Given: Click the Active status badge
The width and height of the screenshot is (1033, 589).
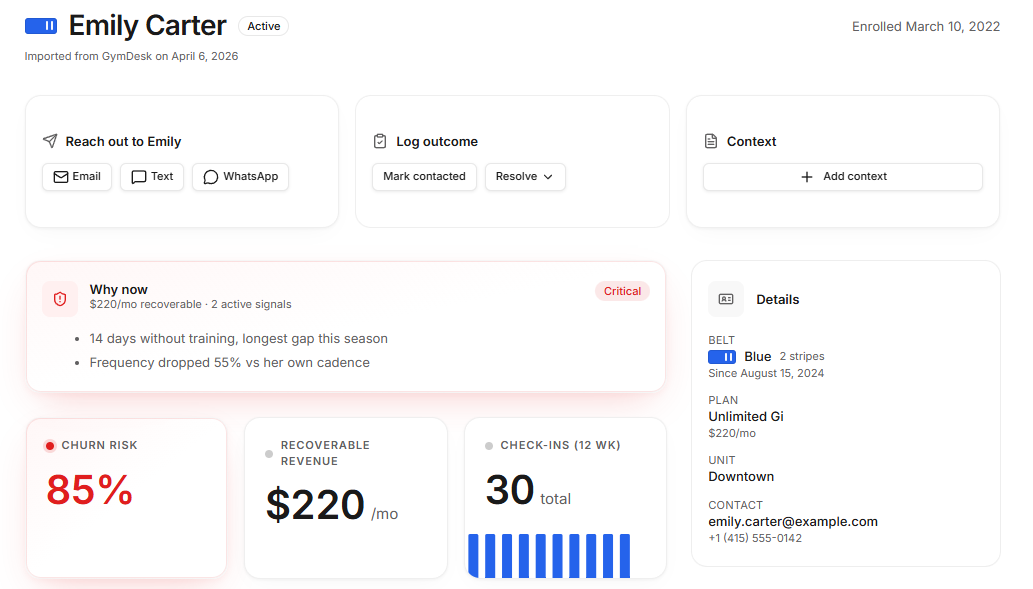Looking at the screenshot, I should pyautogui.click(x=264, y=26).
